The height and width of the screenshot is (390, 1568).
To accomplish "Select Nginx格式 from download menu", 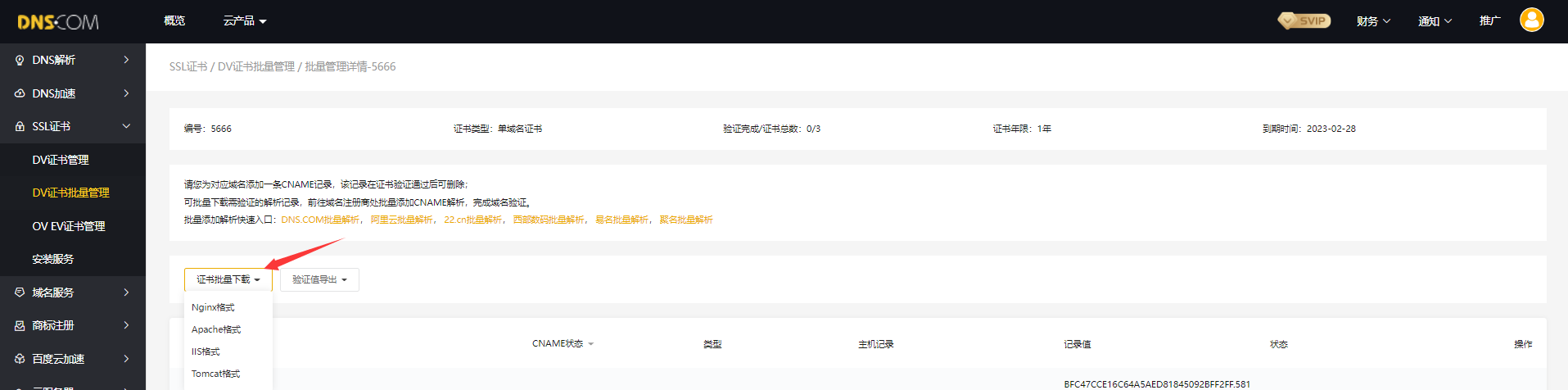I will click(x=213, y=307).
